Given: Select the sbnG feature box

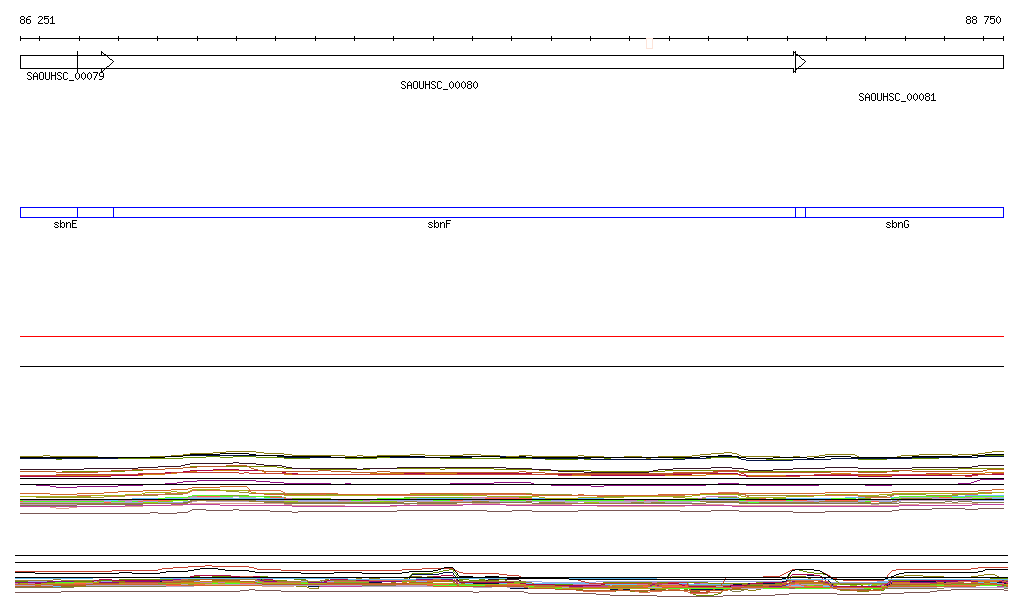Looking at the screenshot, I should (x=903, y=212).
